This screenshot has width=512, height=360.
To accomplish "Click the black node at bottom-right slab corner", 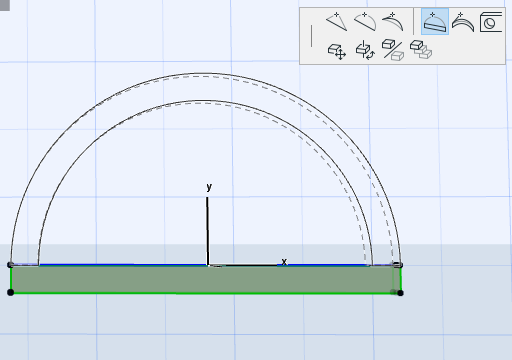I will [x=400, y=293].
